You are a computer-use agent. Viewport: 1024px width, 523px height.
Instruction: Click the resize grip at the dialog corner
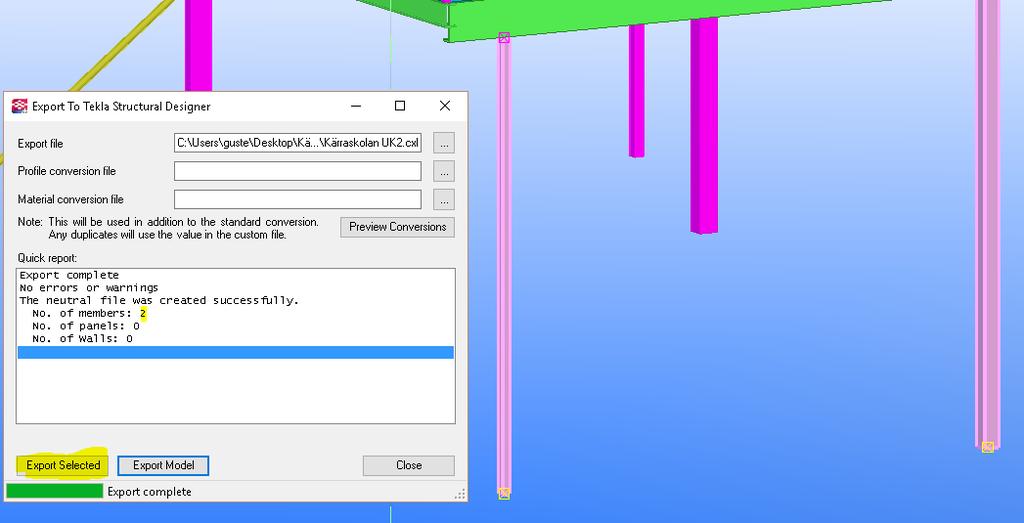(x=460, y=494)
